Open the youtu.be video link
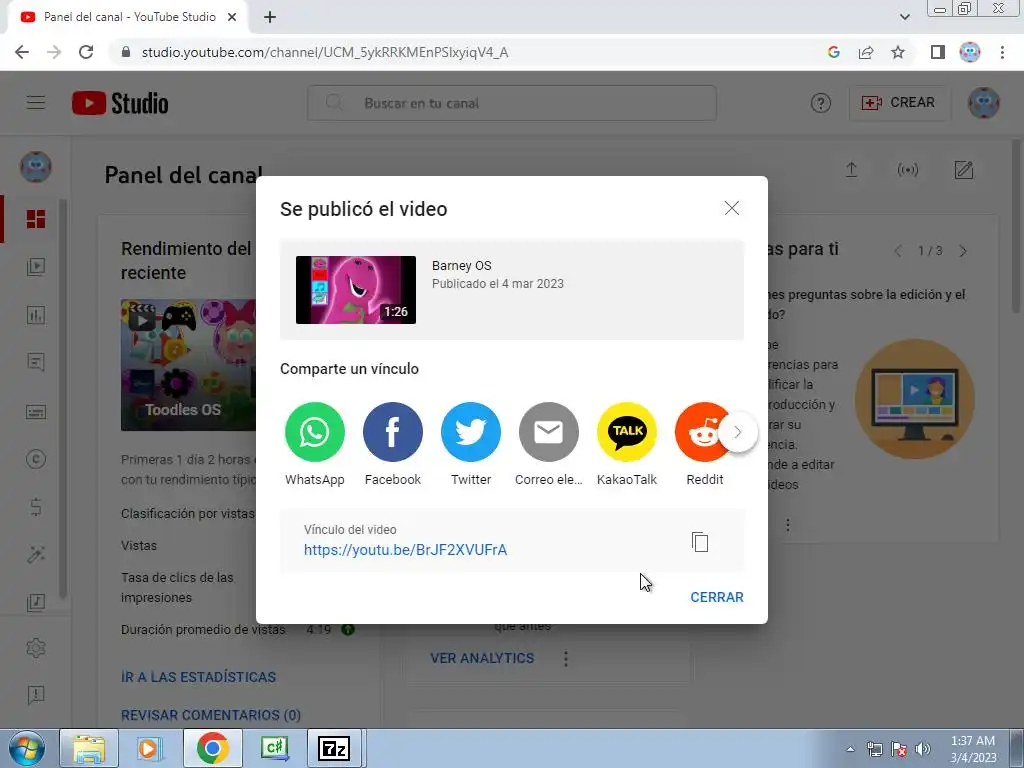Screen dimensions: 1024x768 405,550
